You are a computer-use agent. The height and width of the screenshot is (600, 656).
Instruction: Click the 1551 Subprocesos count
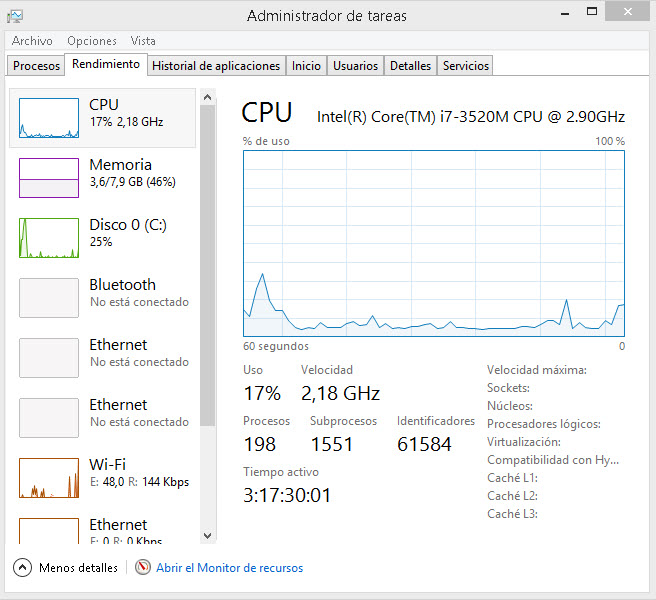pyautogui.click(x=332, y=444)
